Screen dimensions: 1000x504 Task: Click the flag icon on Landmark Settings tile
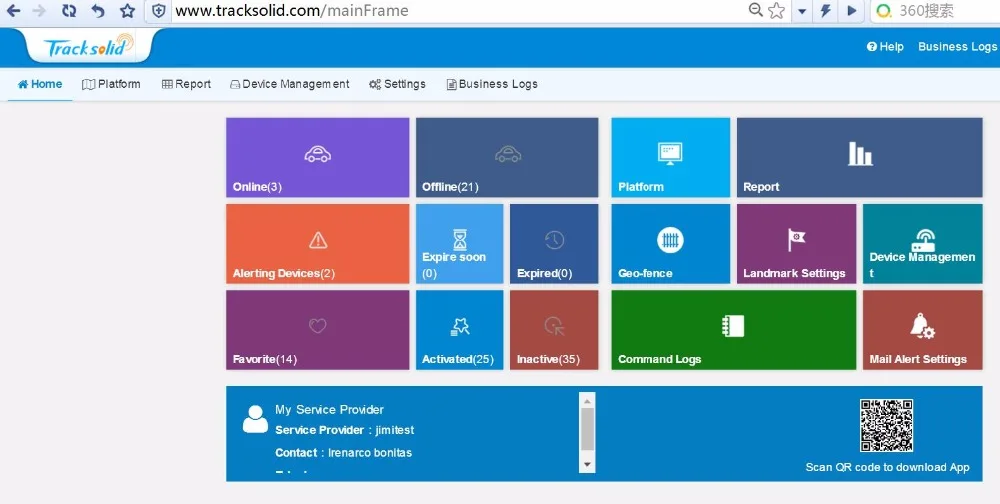pyautogui.click(x=796, y=240)
